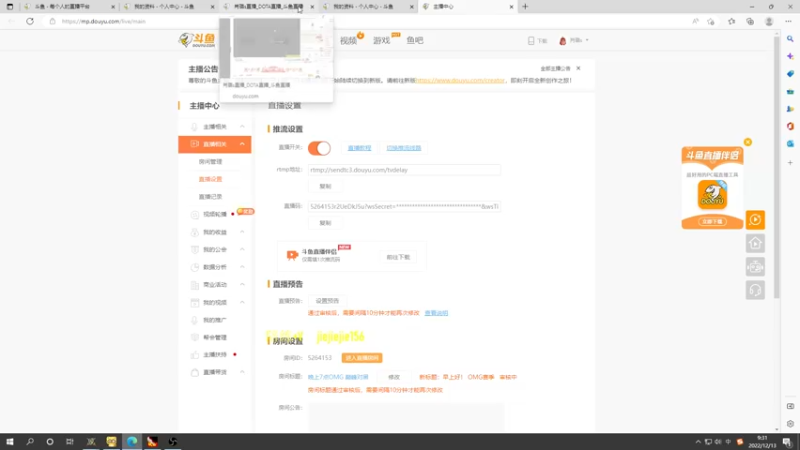Click the Edge sidebar Office icon
Image resolution: width=800 pixels, height=450 pixels.
(790, 126)
